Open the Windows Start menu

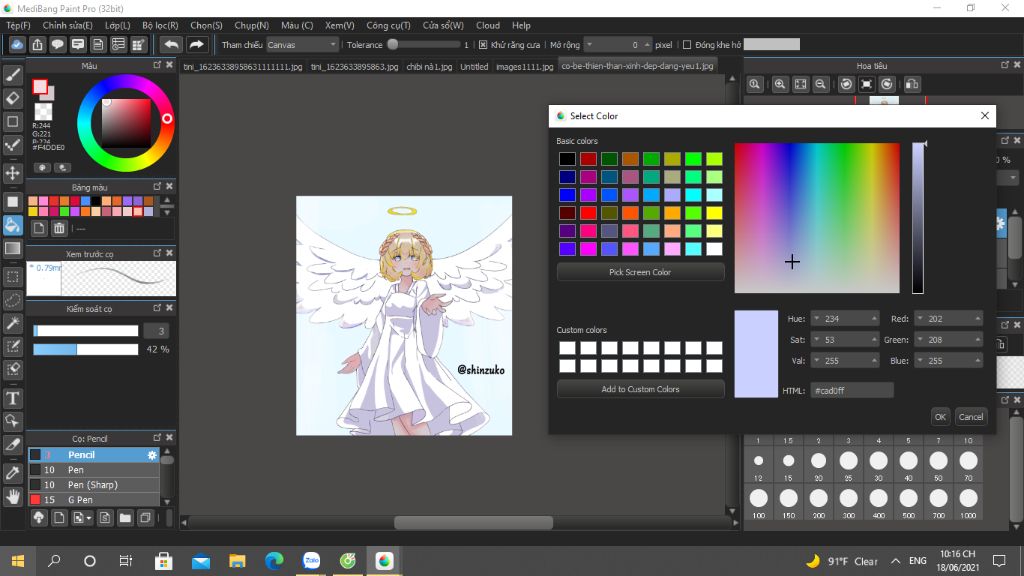[18, 561]
